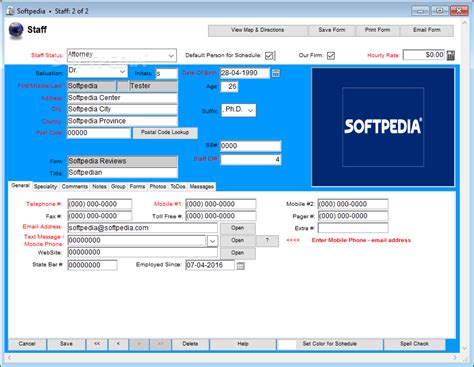Open the Date of Birth calendar picker
This screenshot has width=474, height=367.
coord(276,73)
